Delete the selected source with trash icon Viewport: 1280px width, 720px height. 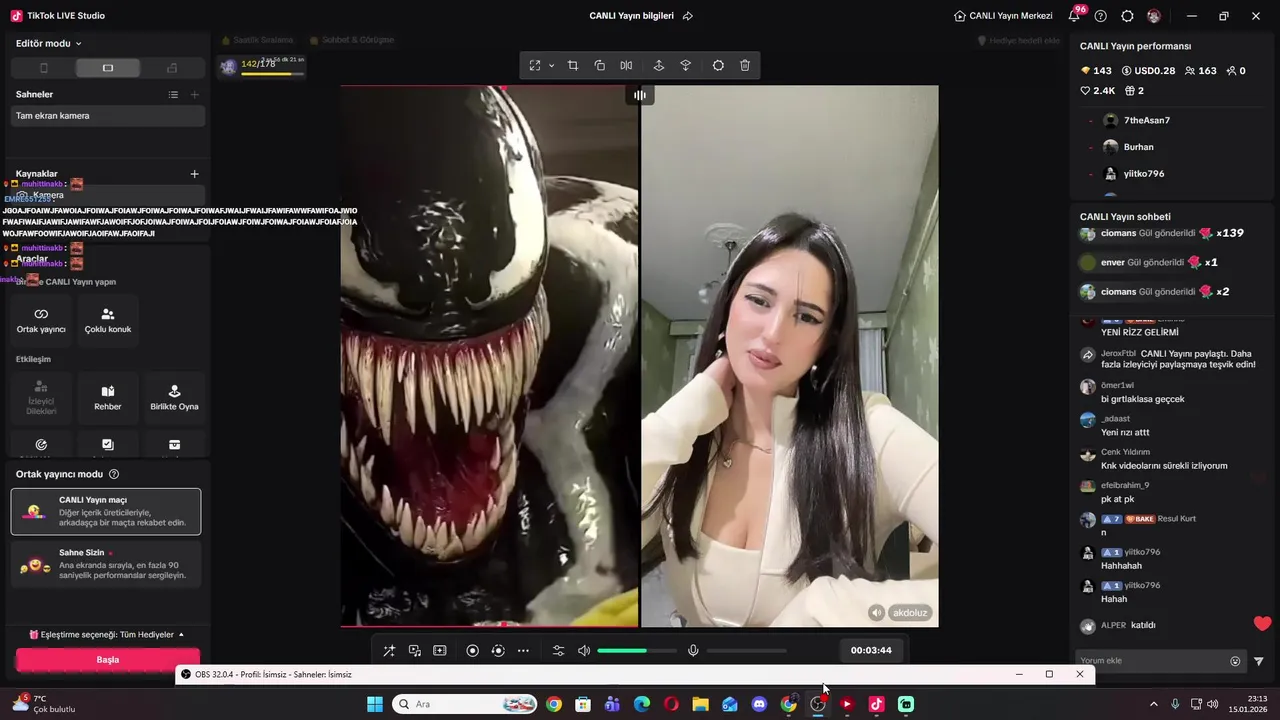(745, 65)
